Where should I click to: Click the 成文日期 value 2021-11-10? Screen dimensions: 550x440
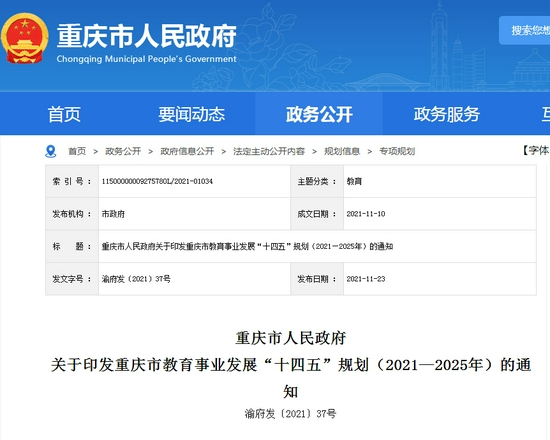(x=366, y=214)
